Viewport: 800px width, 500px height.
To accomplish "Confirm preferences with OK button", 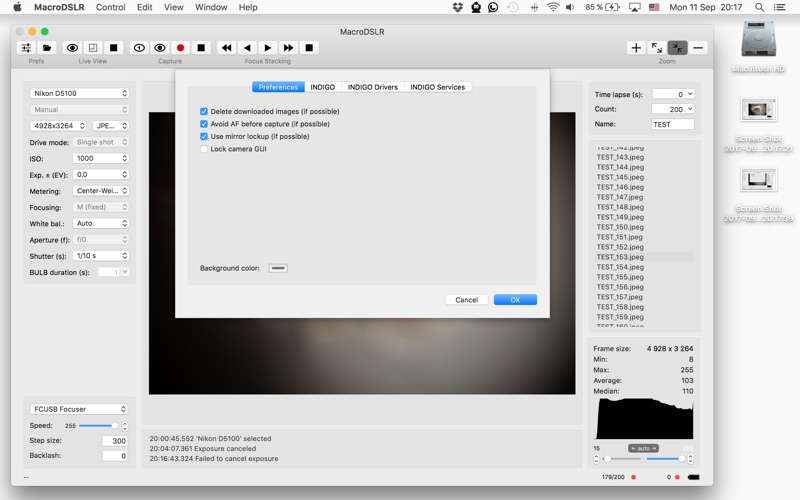I will tap(515, 300).
